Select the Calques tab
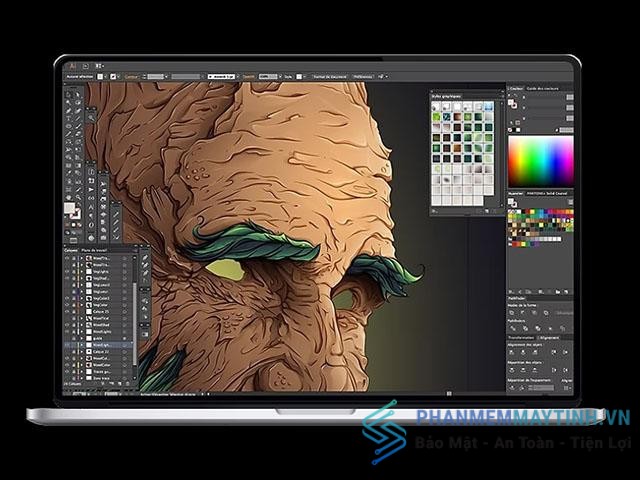The height and width of the screenshot is (480, 640). pyautogui.click(x=71, y=250)
